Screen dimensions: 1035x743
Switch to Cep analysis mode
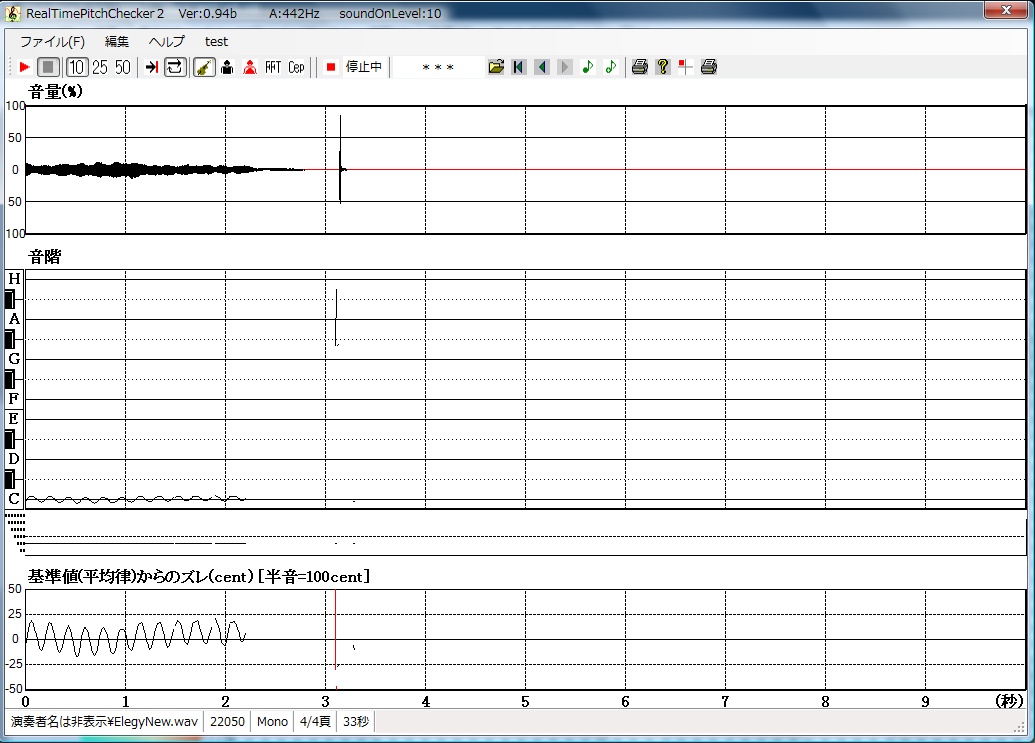coord(296,67)
